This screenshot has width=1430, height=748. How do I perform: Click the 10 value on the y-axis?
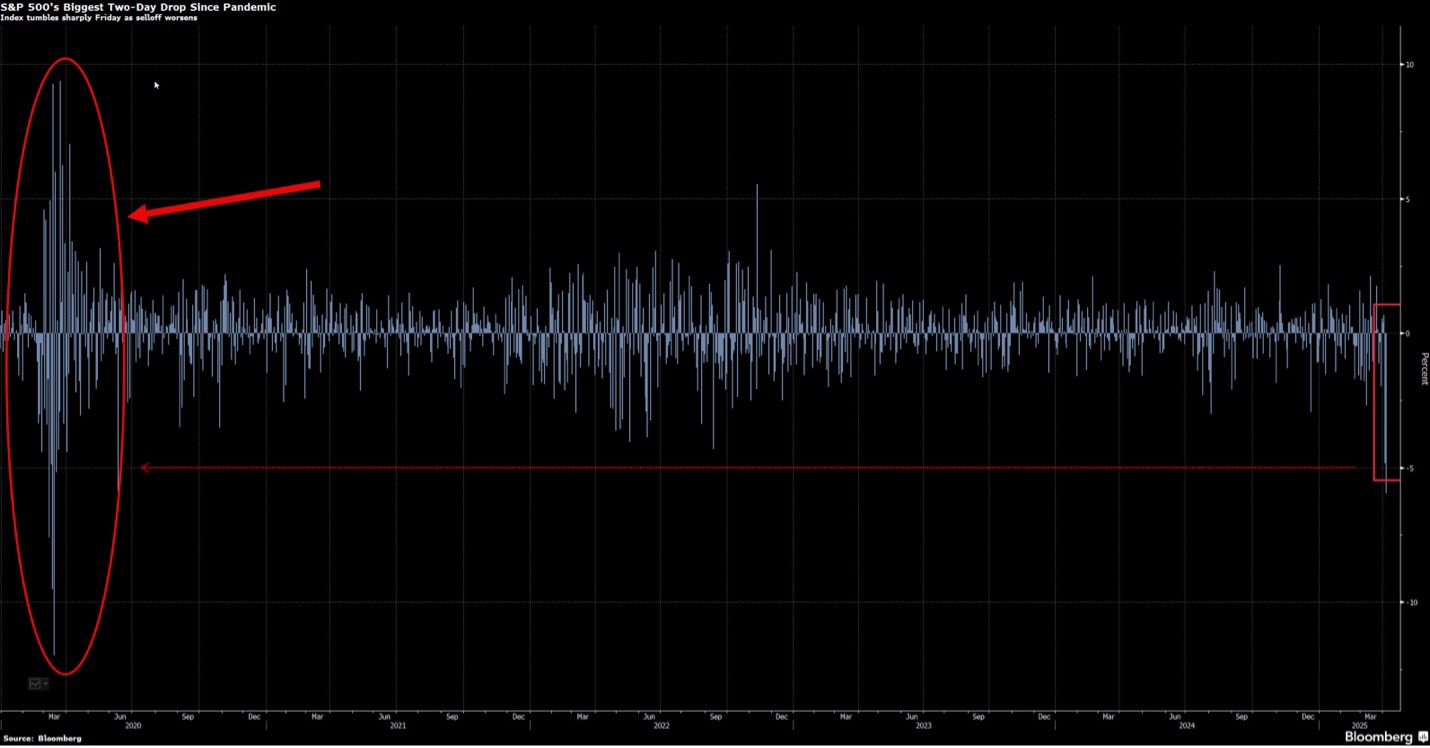[1409, 65]
